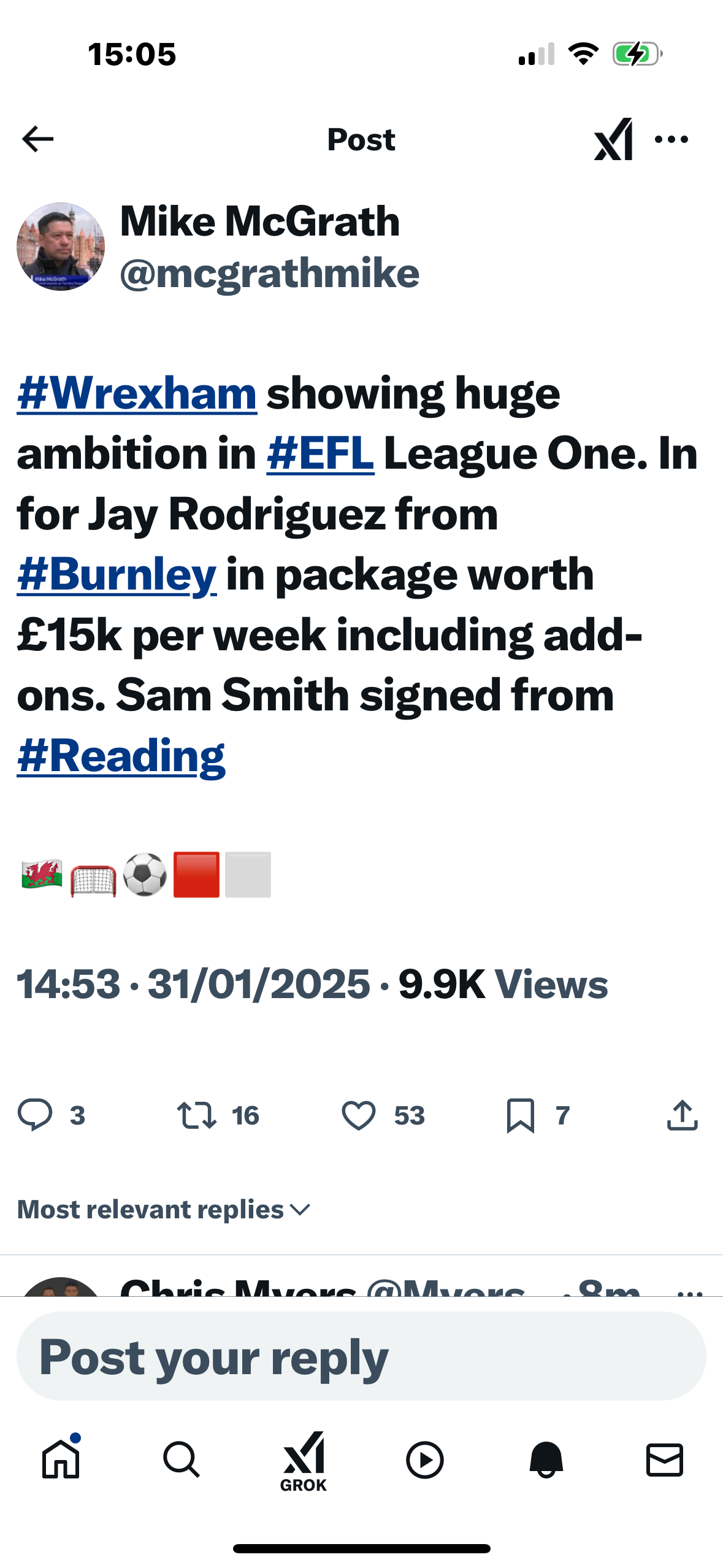Share the post via the share icon
723x1568 pixels.
pyautogui.click(x=682, y=1115)
